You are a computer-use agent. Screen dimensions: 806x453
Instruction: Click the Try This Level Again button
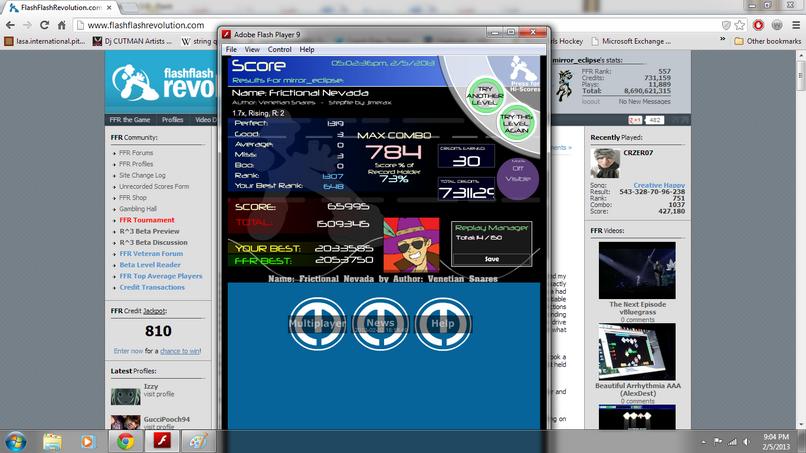[x=516, y=123]
